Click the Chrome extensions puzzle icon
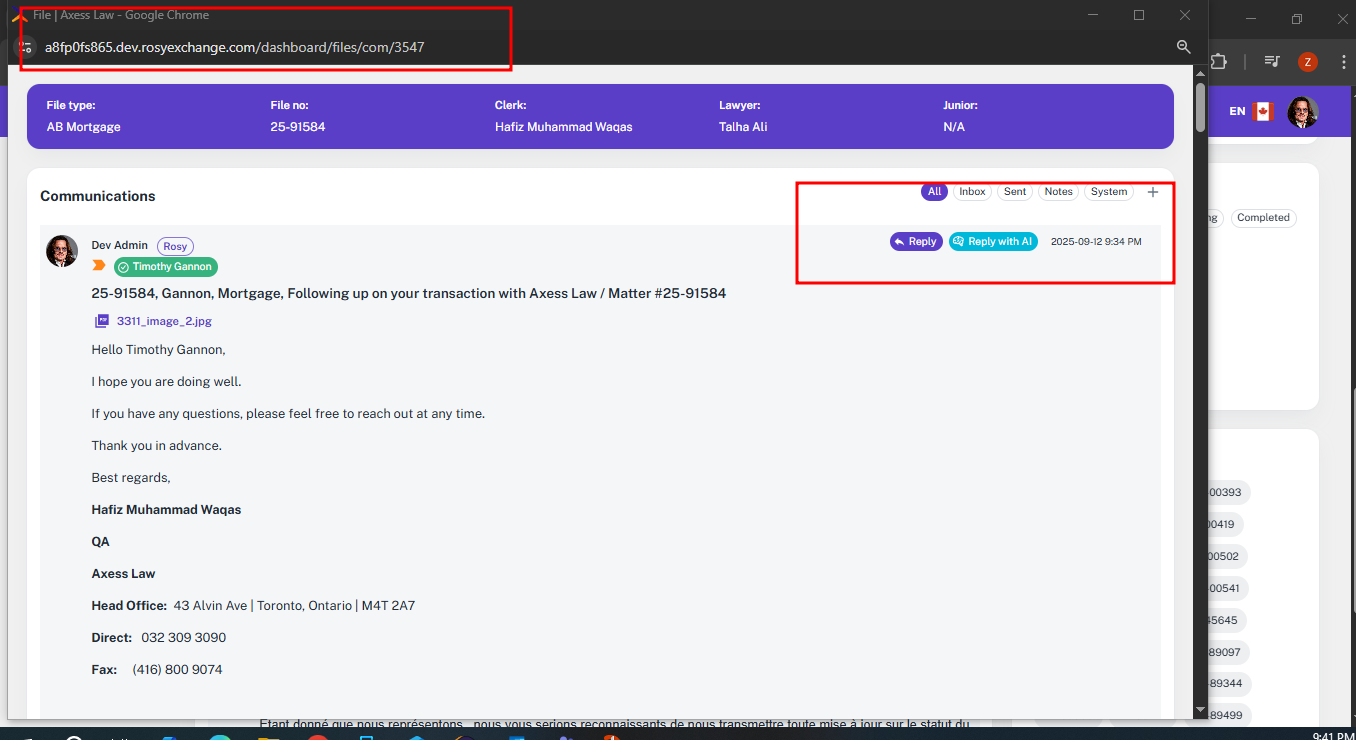Image resolution: width=1356 pixels, height=740 pixels. point(1218,62)
